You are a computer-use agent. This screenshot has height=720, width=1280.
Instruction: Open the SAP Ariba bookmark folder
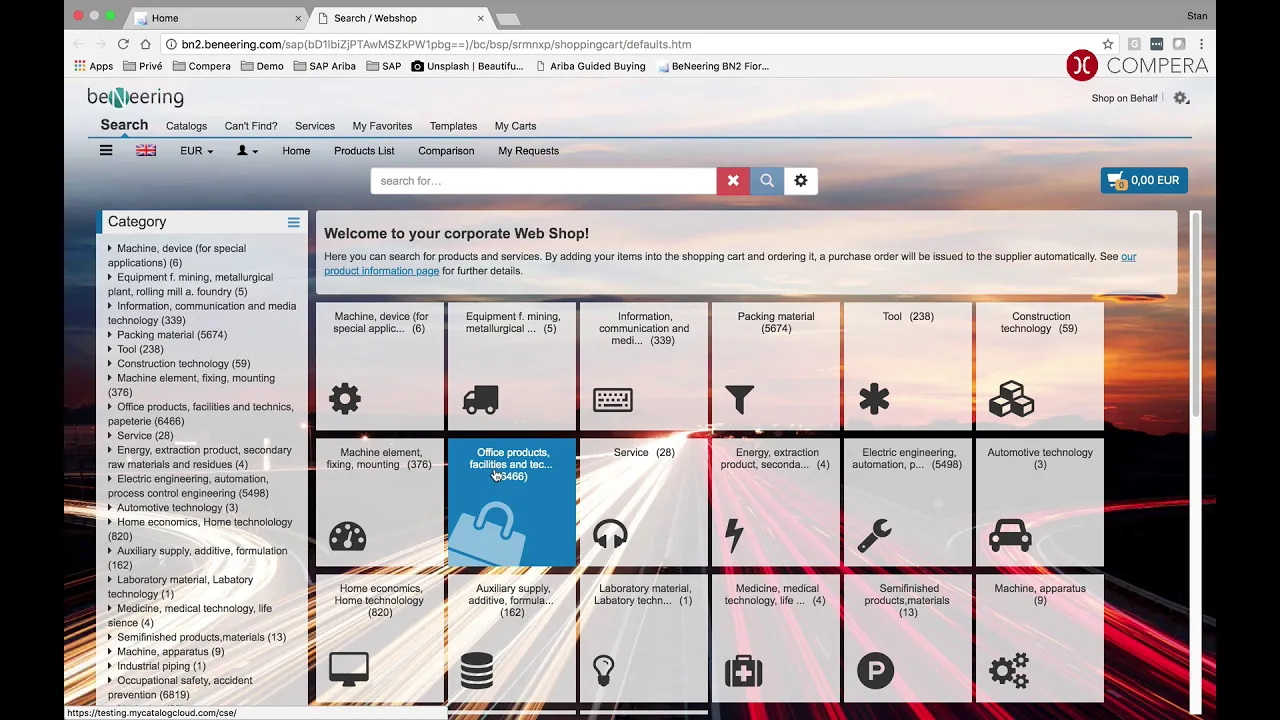(x=325, y=66)
